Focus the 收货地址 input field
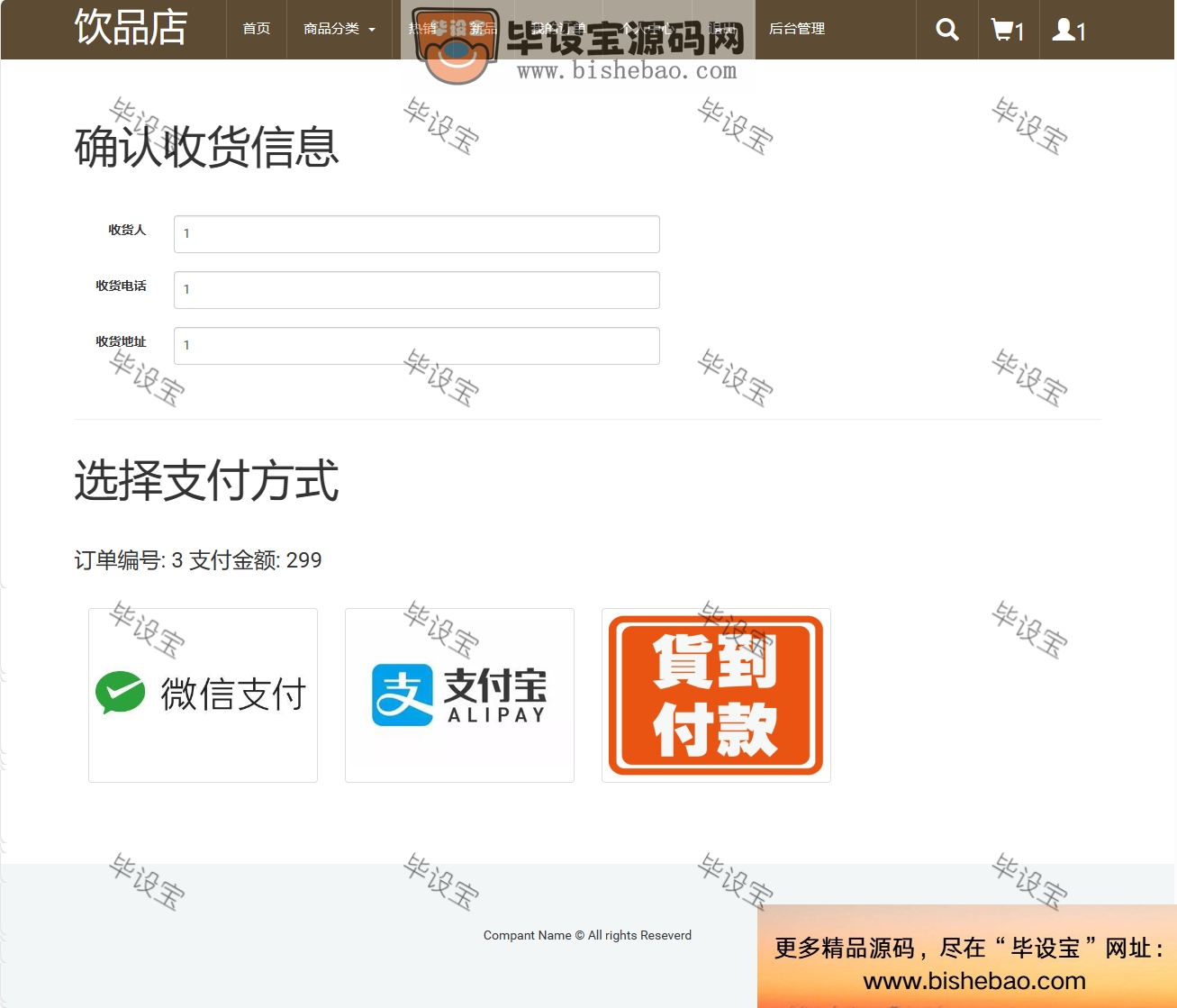1177x1008 pixels. coord(417,346)
